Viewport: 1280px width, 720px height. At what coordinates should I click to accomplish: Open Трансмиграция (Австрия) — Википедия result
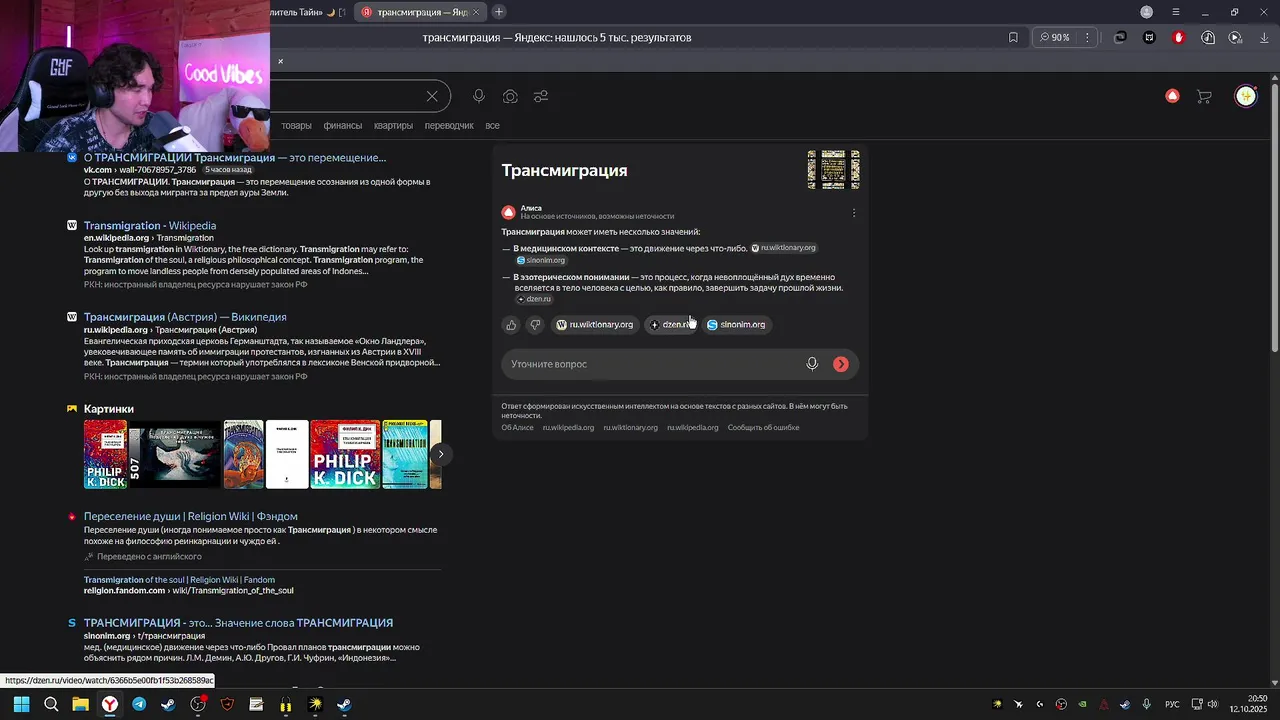click(185, 316)
